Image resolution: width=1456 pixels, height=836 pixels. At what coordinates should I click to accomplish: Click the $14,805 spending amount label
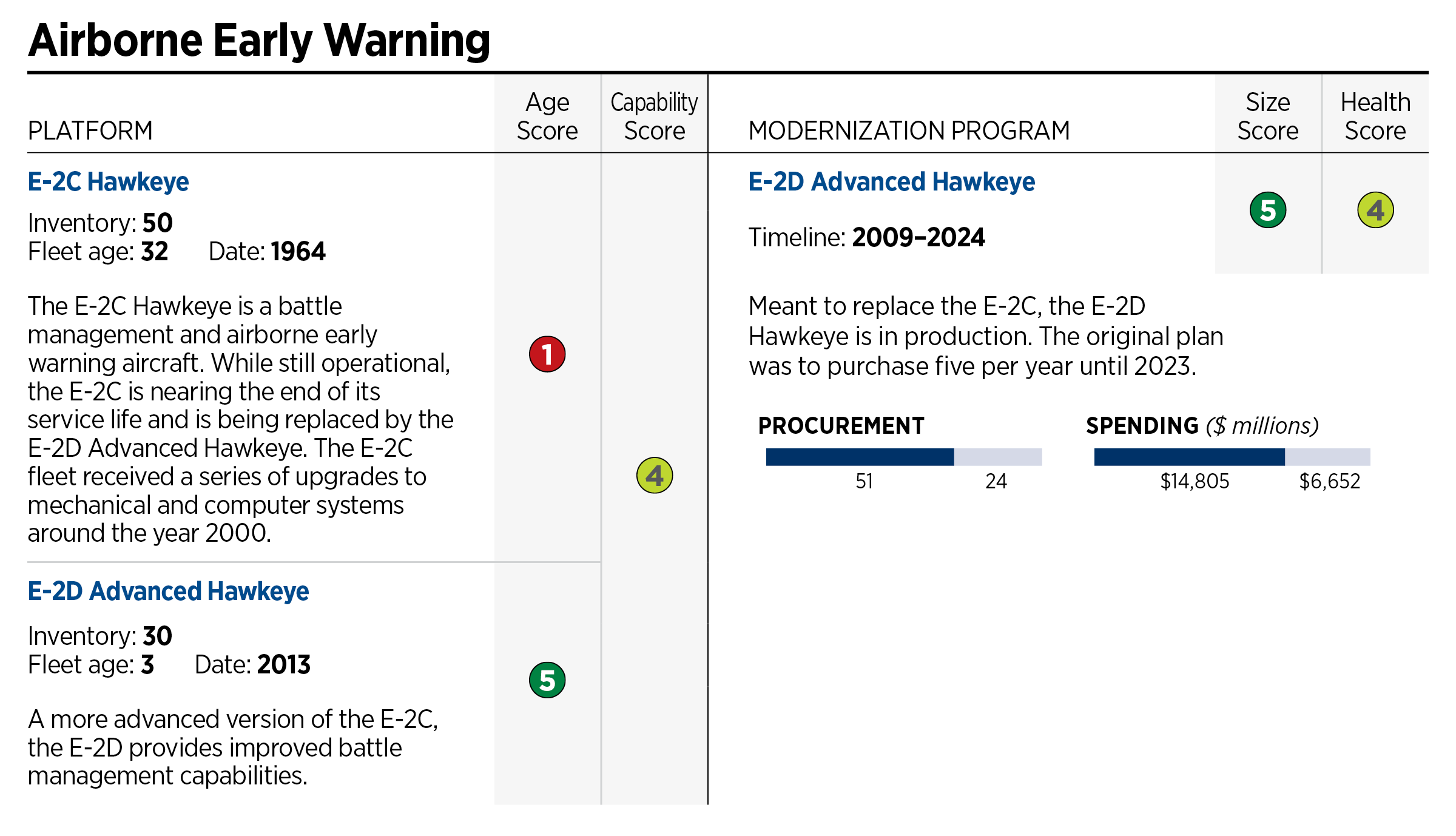(x=1195, y=482)
